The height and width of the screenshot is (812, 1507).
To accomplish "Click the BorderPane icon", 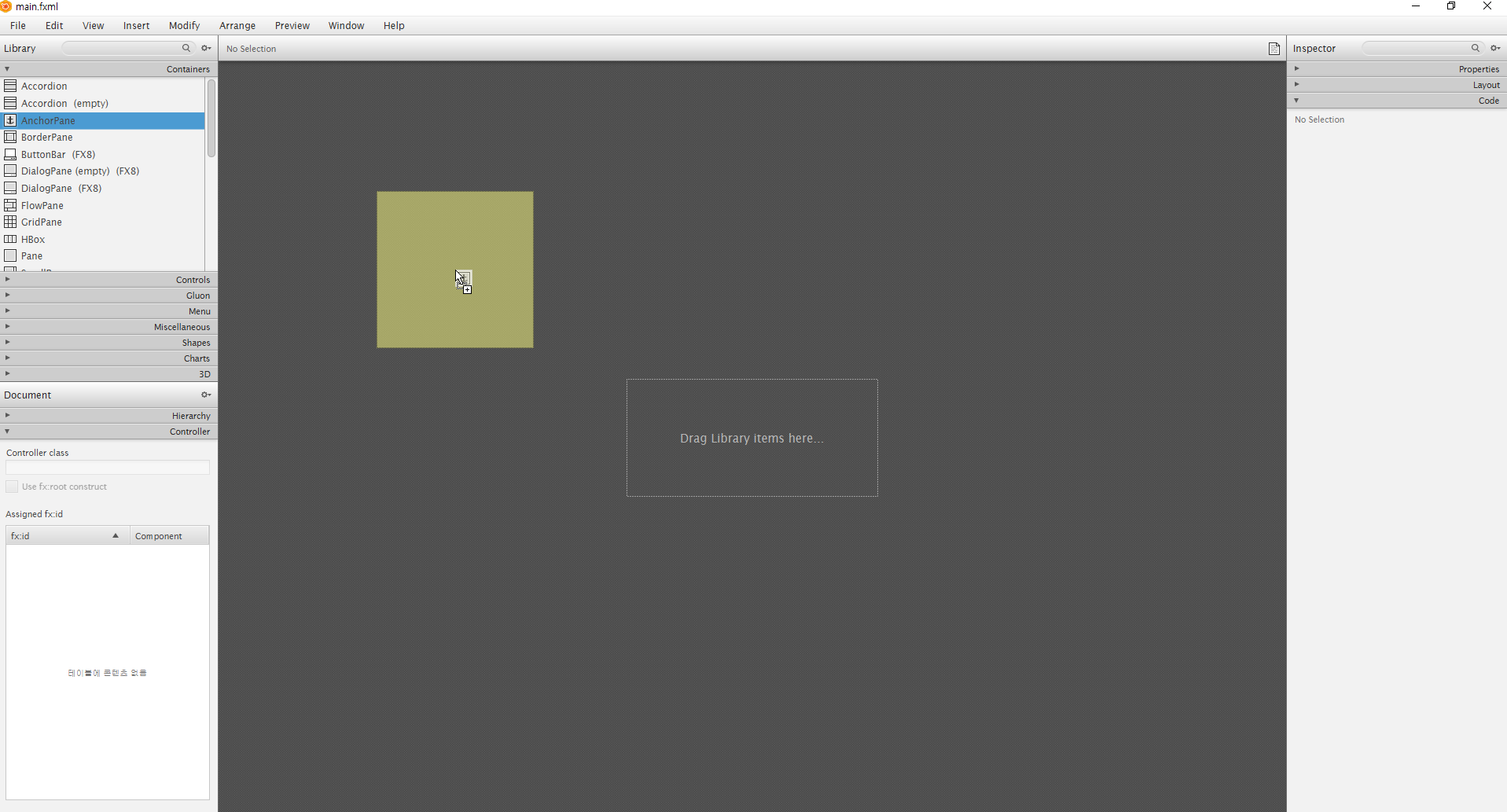I will point(10,137).
